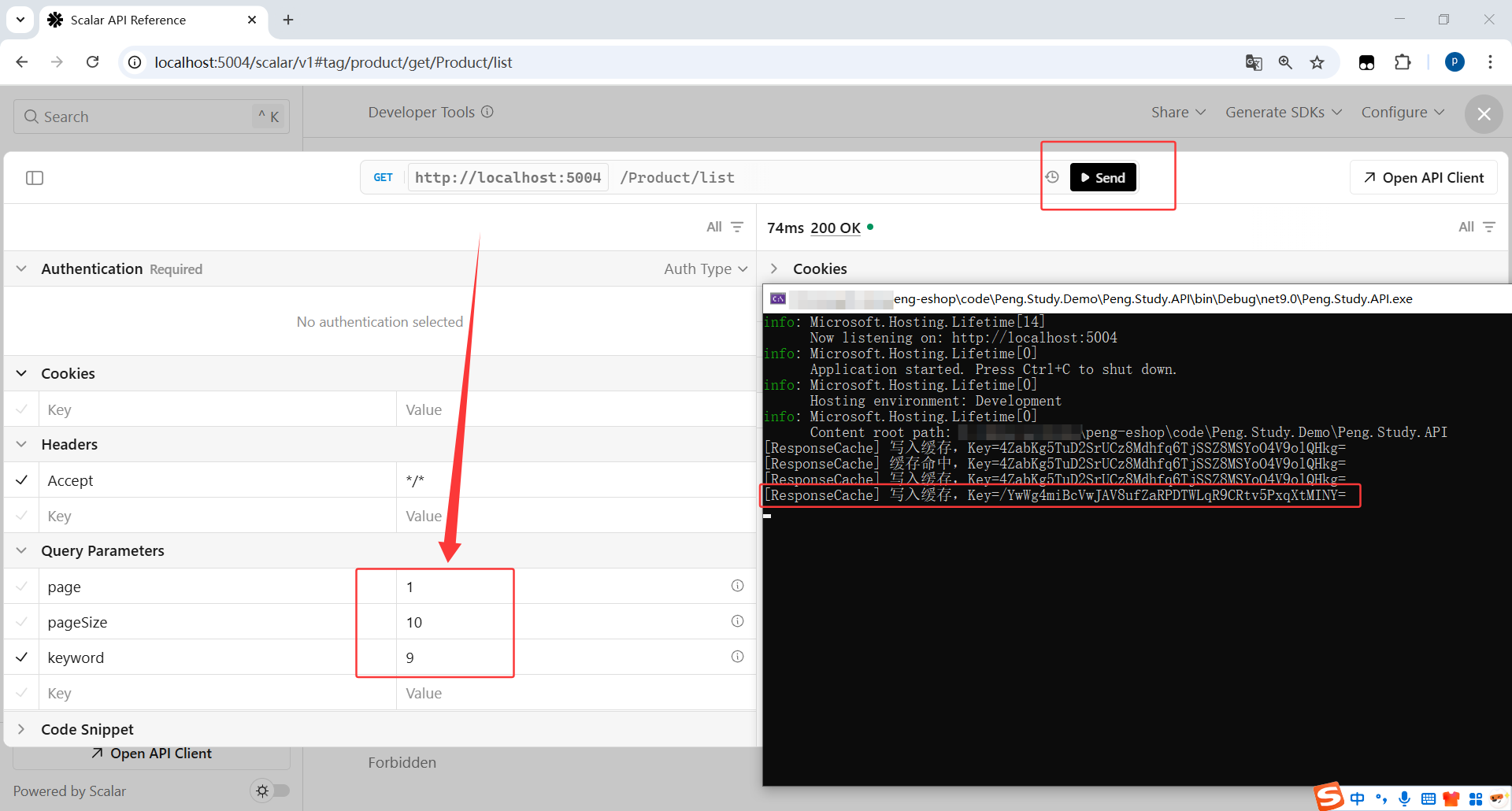Toggle the dark mode switch

coord(270,791)
